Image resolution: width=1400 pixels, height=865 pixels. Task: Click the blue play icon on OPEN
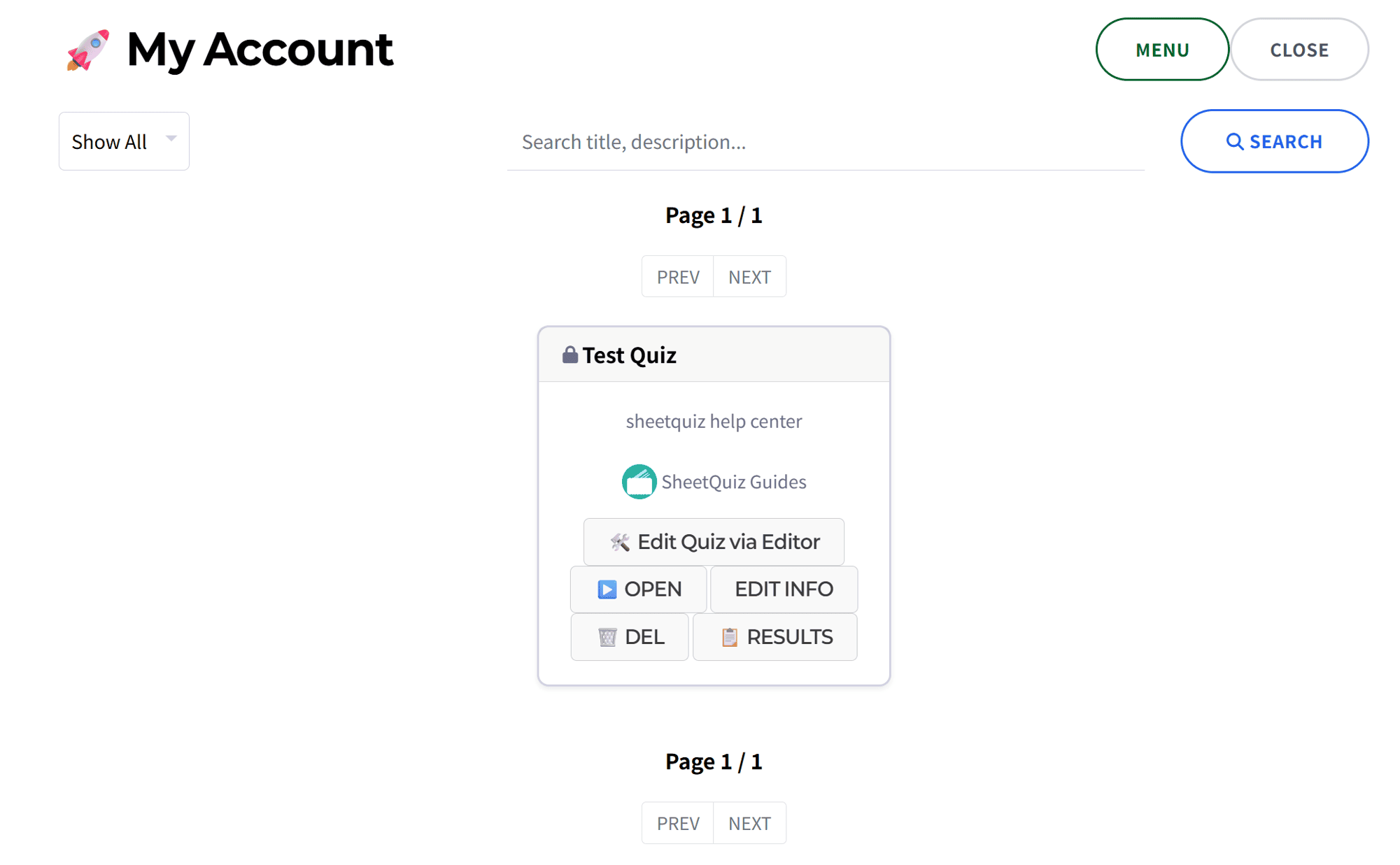pyautogui.click(x=607, y=589)
